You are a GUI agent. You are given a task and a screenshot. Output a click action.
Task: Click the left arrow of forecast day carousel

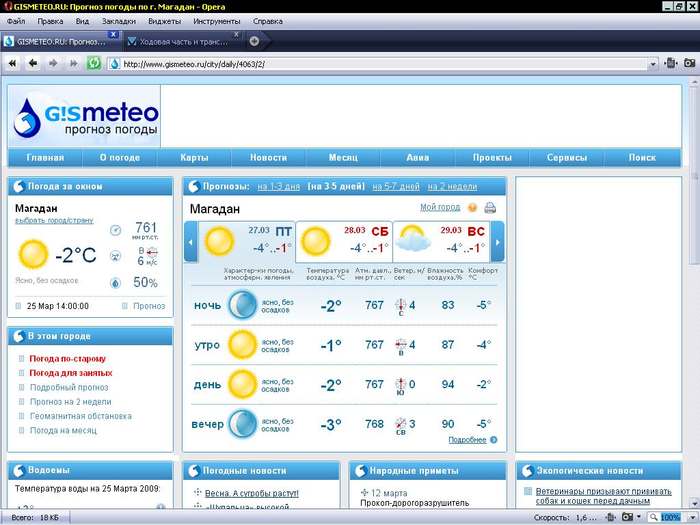tap(191, 242)
